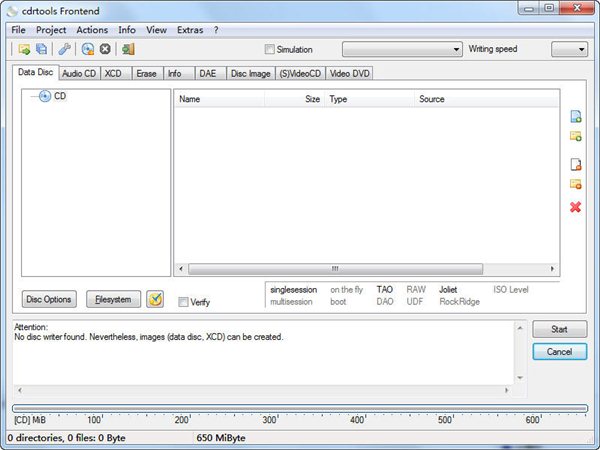Open the Actions menu
The image size is (600, 450).
pos(92,30)
